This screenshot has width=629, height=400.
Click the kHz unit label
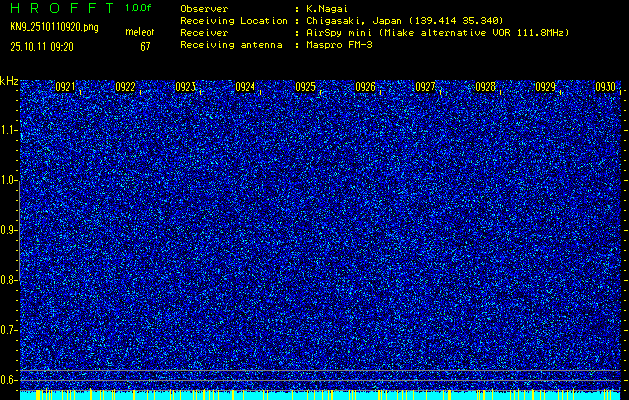click(x=9, y=80)
